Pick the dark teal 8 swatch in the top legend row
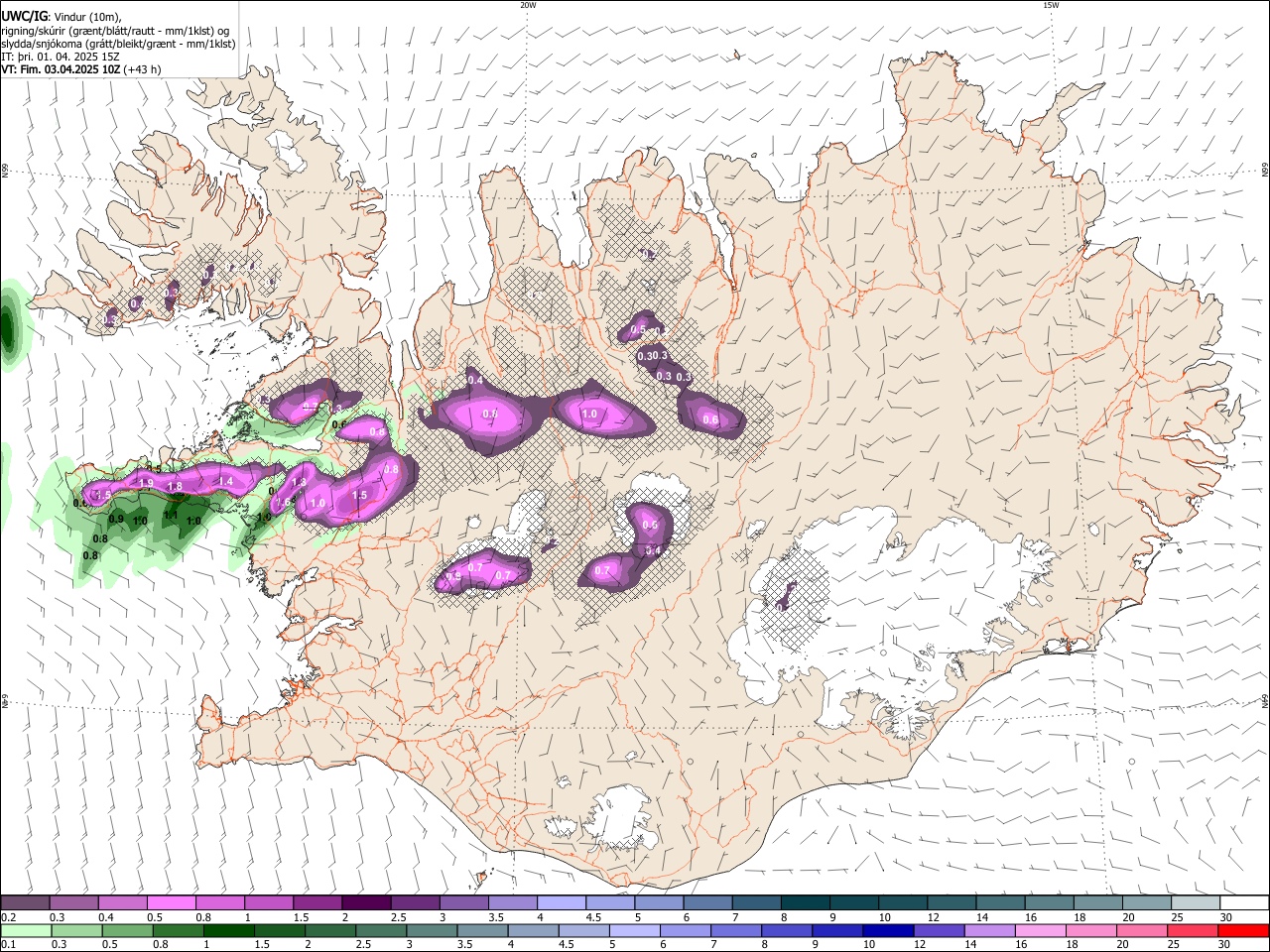Screen dimensions: 1270x952 803,902
